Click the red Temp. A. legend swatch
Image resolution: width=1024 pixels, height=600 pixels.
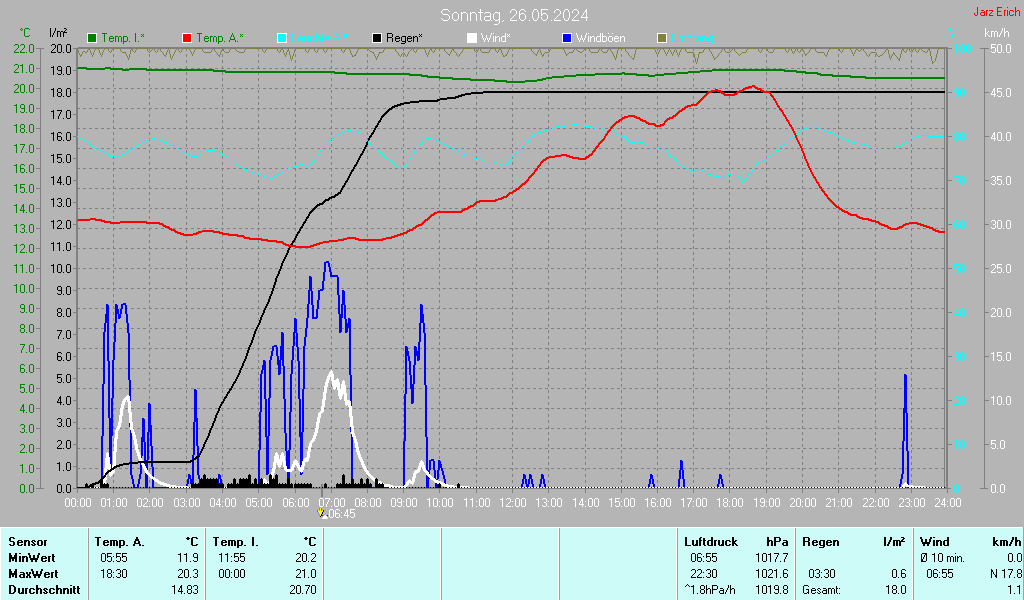coord(187,39)
